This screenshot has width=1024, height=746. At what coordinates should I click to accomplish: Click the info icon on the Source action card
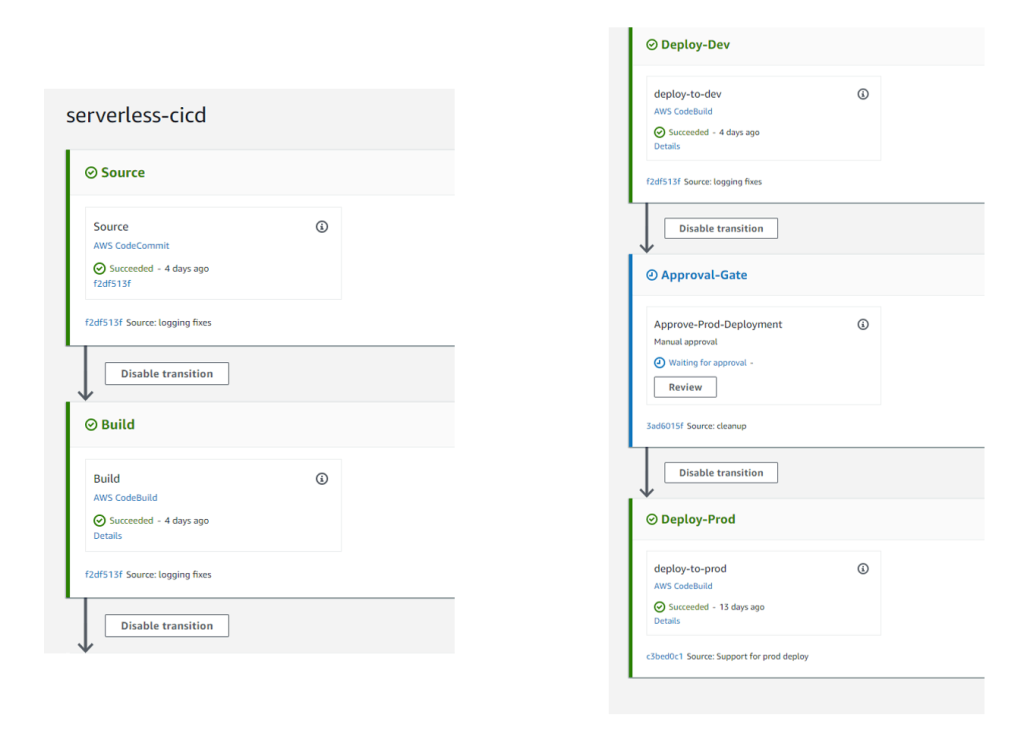[321, 227]
